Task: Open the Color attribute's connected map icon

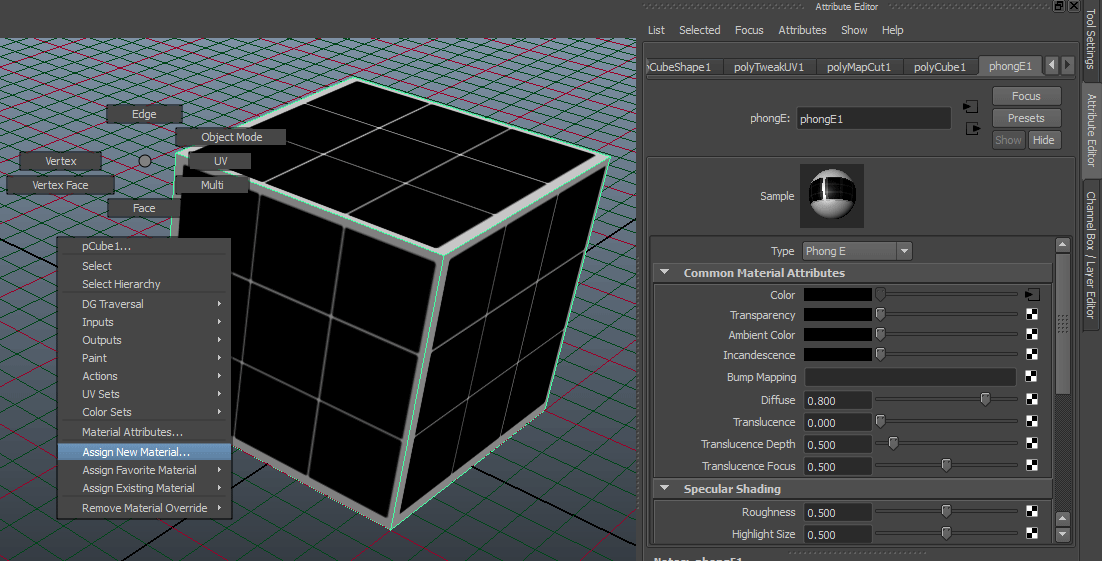Action: pos(1032,295)
